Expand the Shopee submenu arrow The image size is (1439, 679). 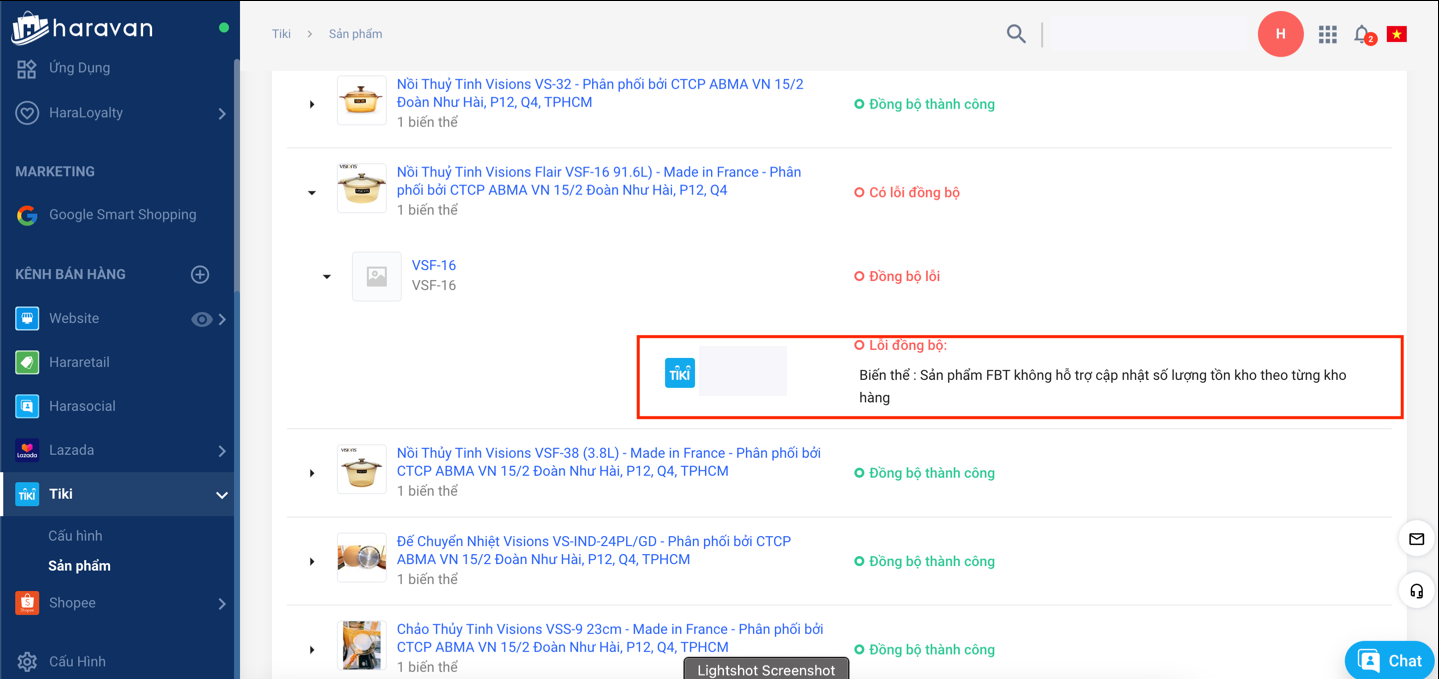[222, 604]
